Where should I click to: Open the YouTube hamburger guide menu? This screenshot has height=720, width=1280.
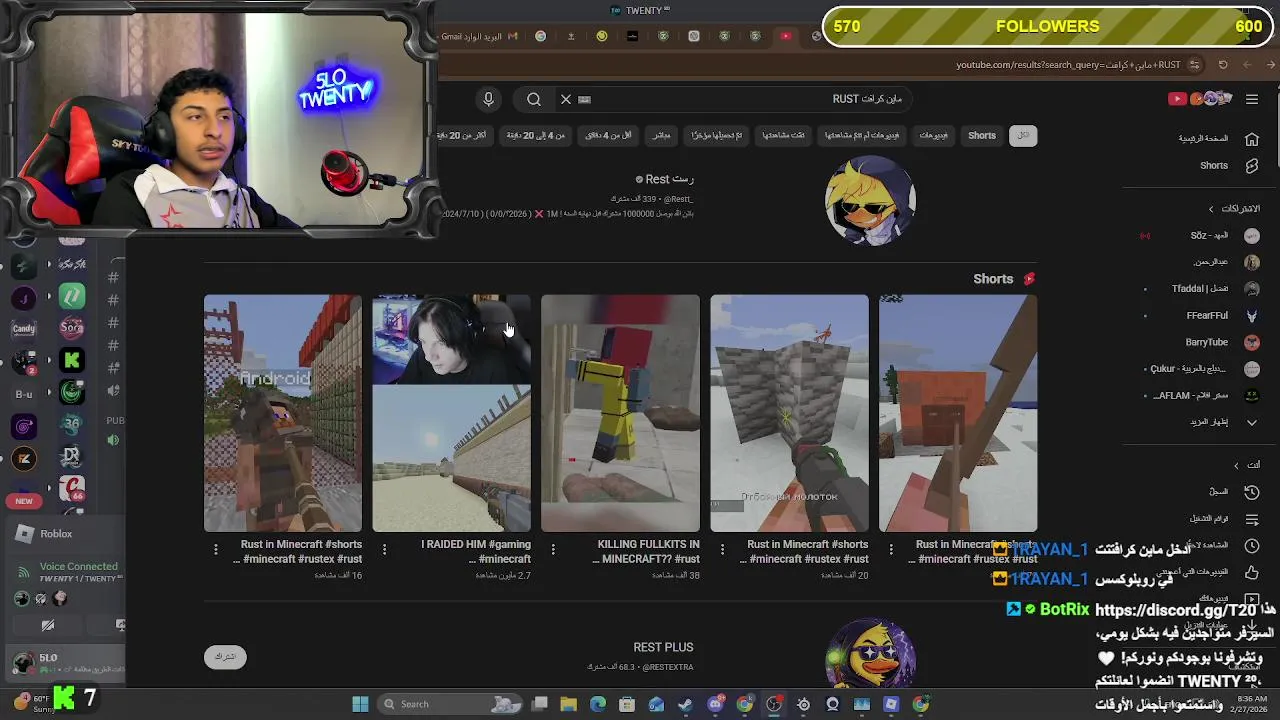pyautogui.click(x=1252, y=99)
